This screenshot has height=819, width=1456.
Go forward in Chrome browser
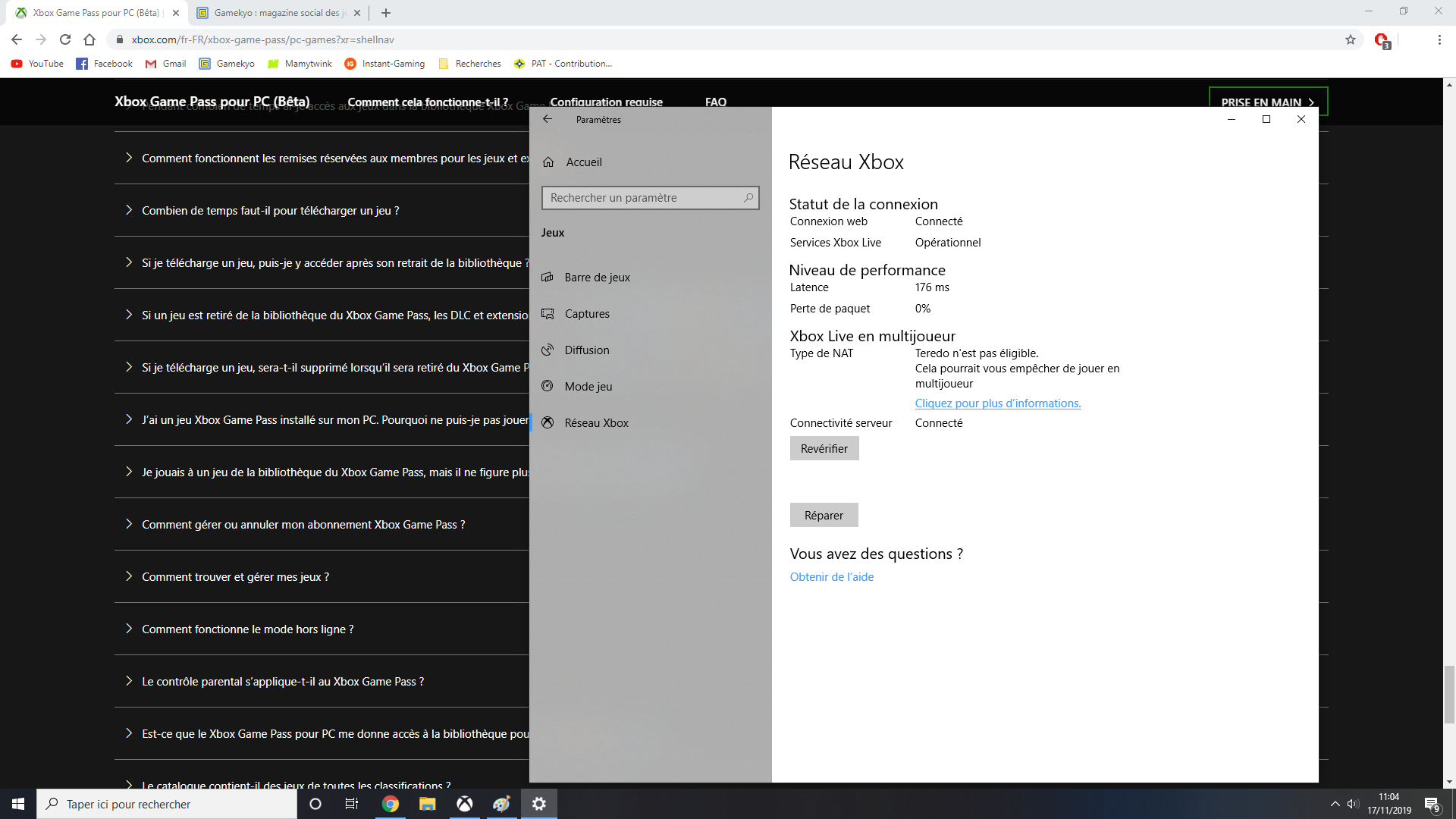point(41,39)
